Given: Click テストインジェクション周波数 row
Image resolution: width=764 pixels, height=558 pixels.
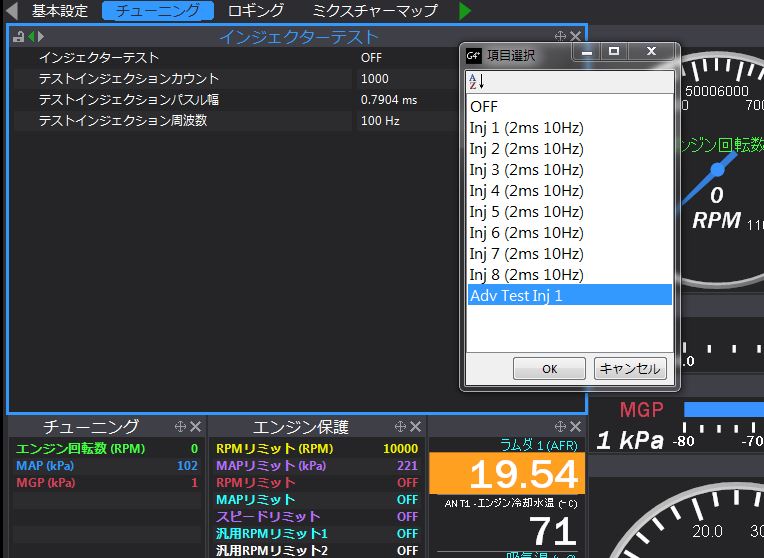Looking at the screenshot, I should [183, 120].
